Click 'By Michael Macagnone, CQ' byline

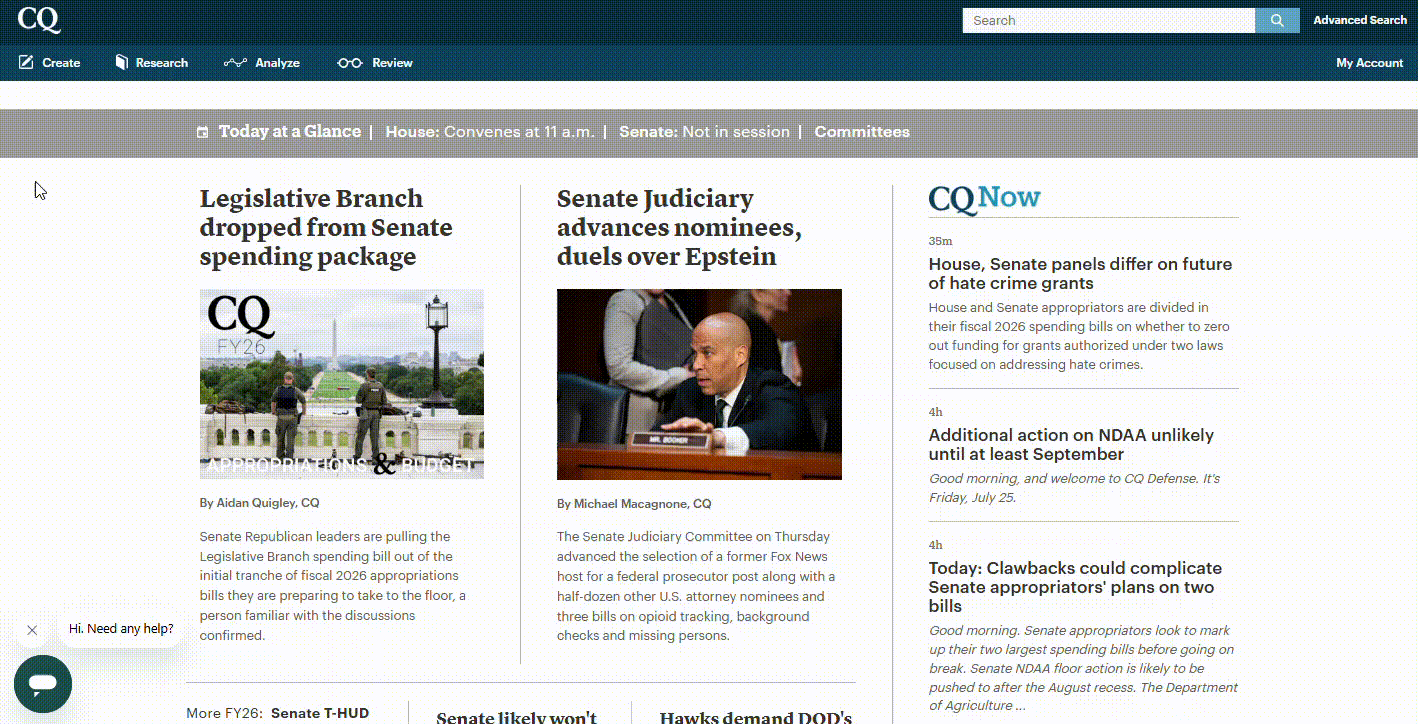[634, 504]
